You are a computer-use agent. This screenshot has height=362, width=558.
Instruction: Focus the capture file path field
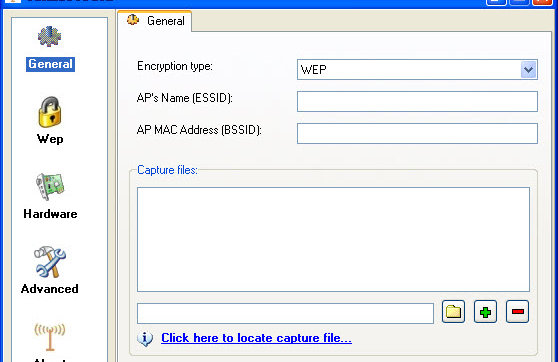[285, 313]
